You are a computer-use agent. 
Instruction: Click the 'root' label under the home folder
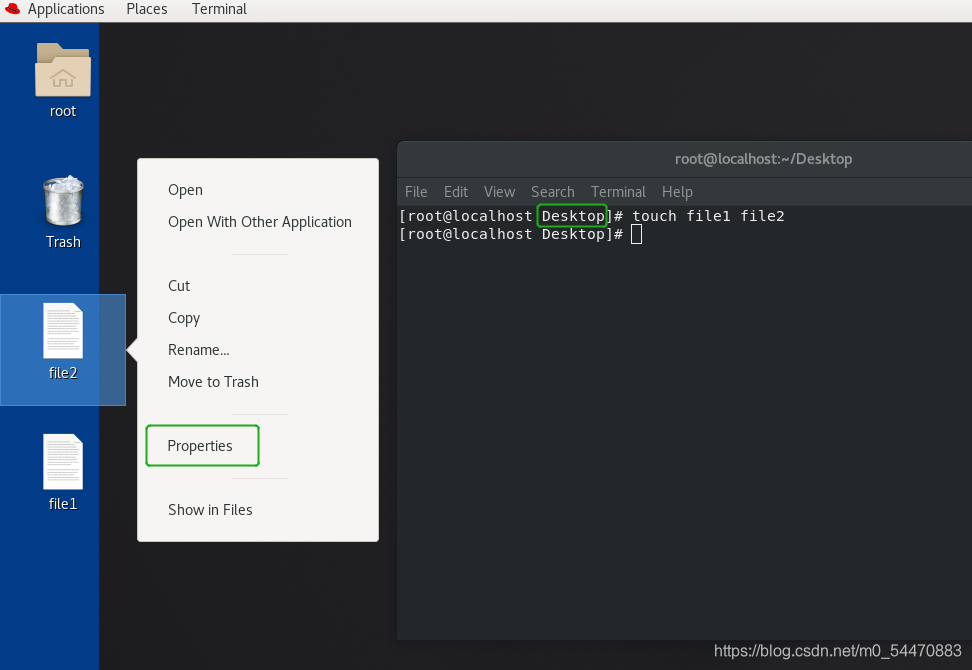63,111
